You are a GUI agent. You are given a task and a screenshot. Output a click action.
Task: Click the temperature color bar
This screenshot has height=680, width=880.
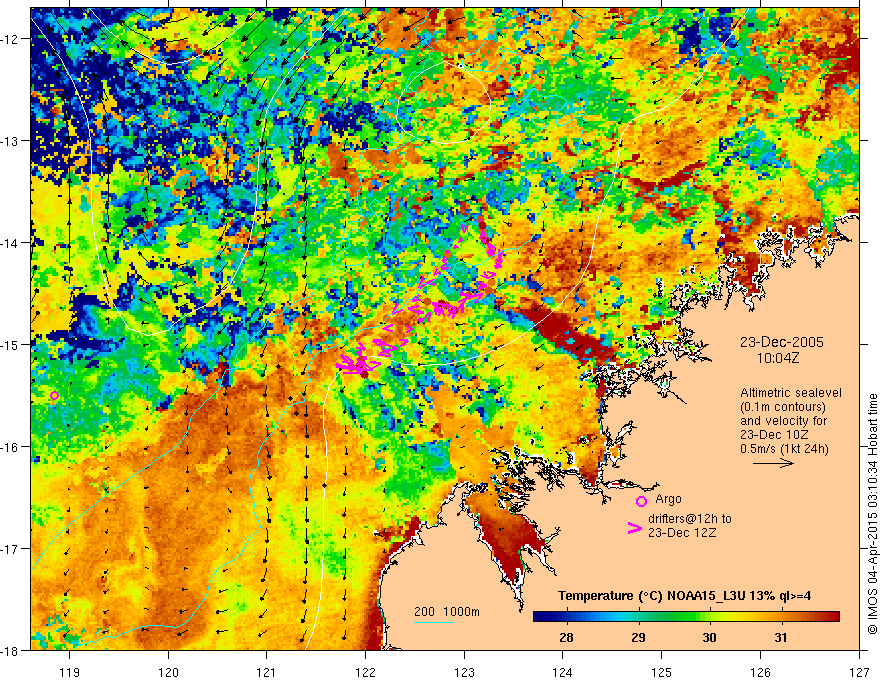click(686, 617)
